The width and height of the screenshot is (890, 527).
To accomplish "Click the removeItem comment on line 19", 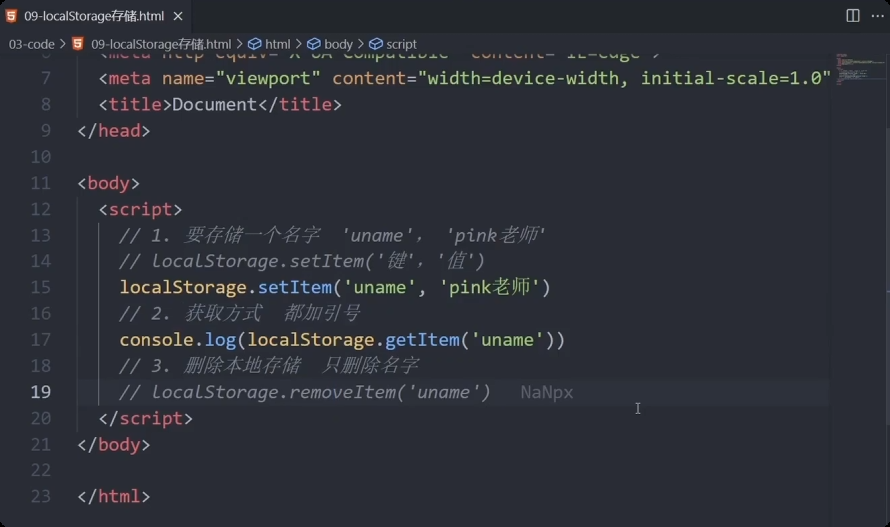I will click(305, 392).
